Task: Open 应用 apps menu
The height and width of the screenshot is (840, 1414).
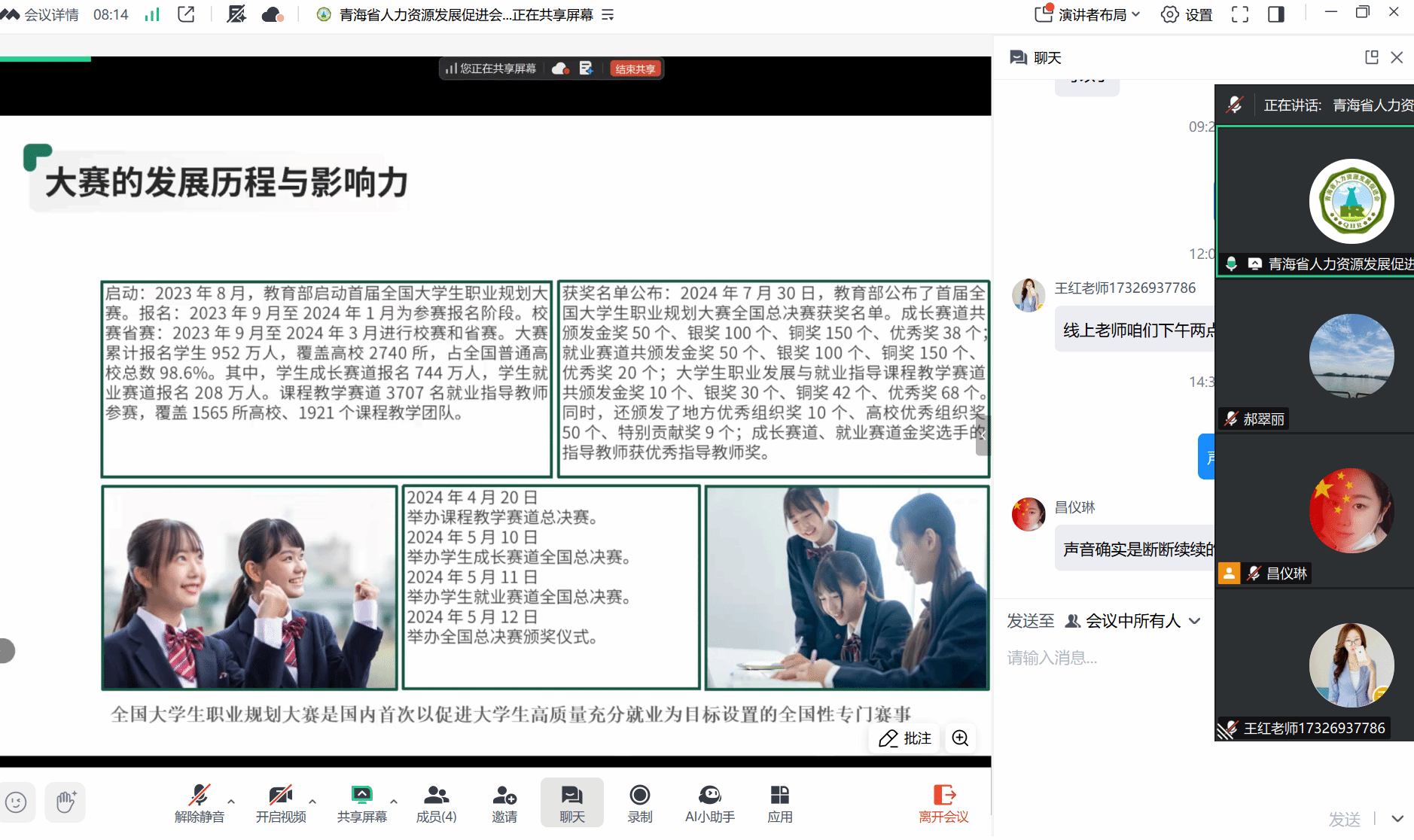Action: [780, 804]
